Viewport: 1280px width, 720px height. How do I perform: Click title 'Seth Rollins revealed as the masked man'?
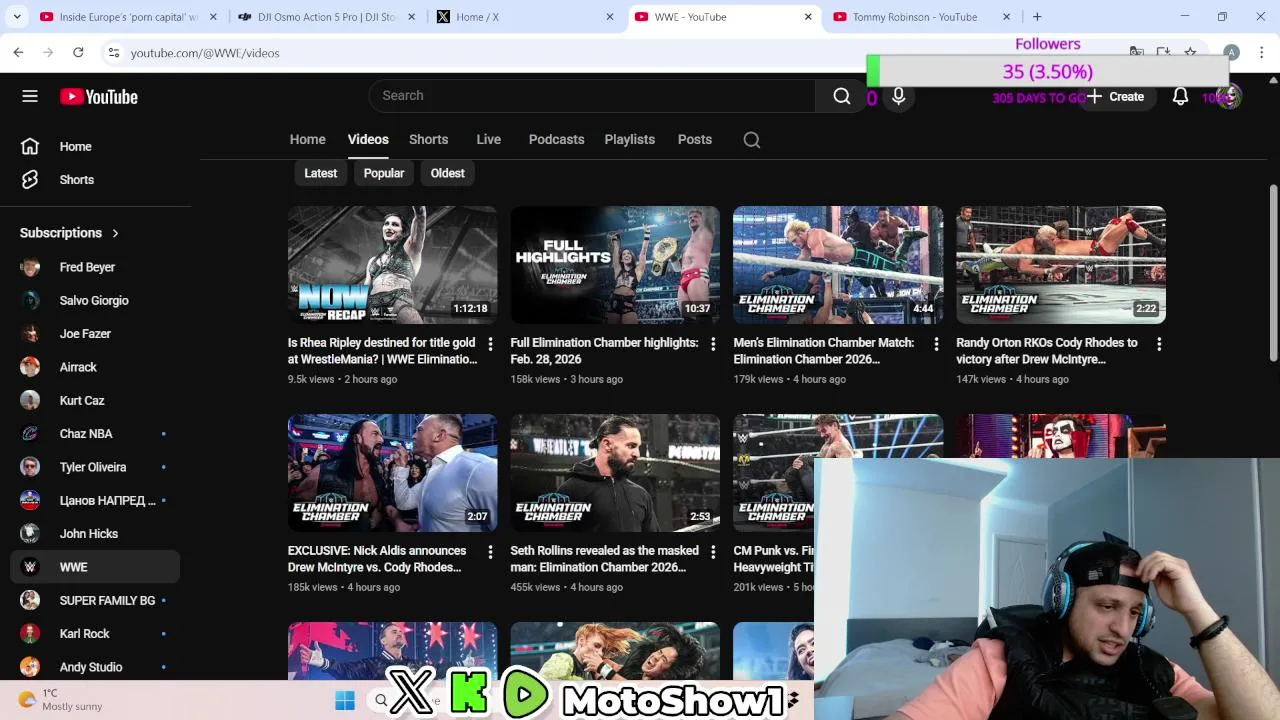[604, 559]
